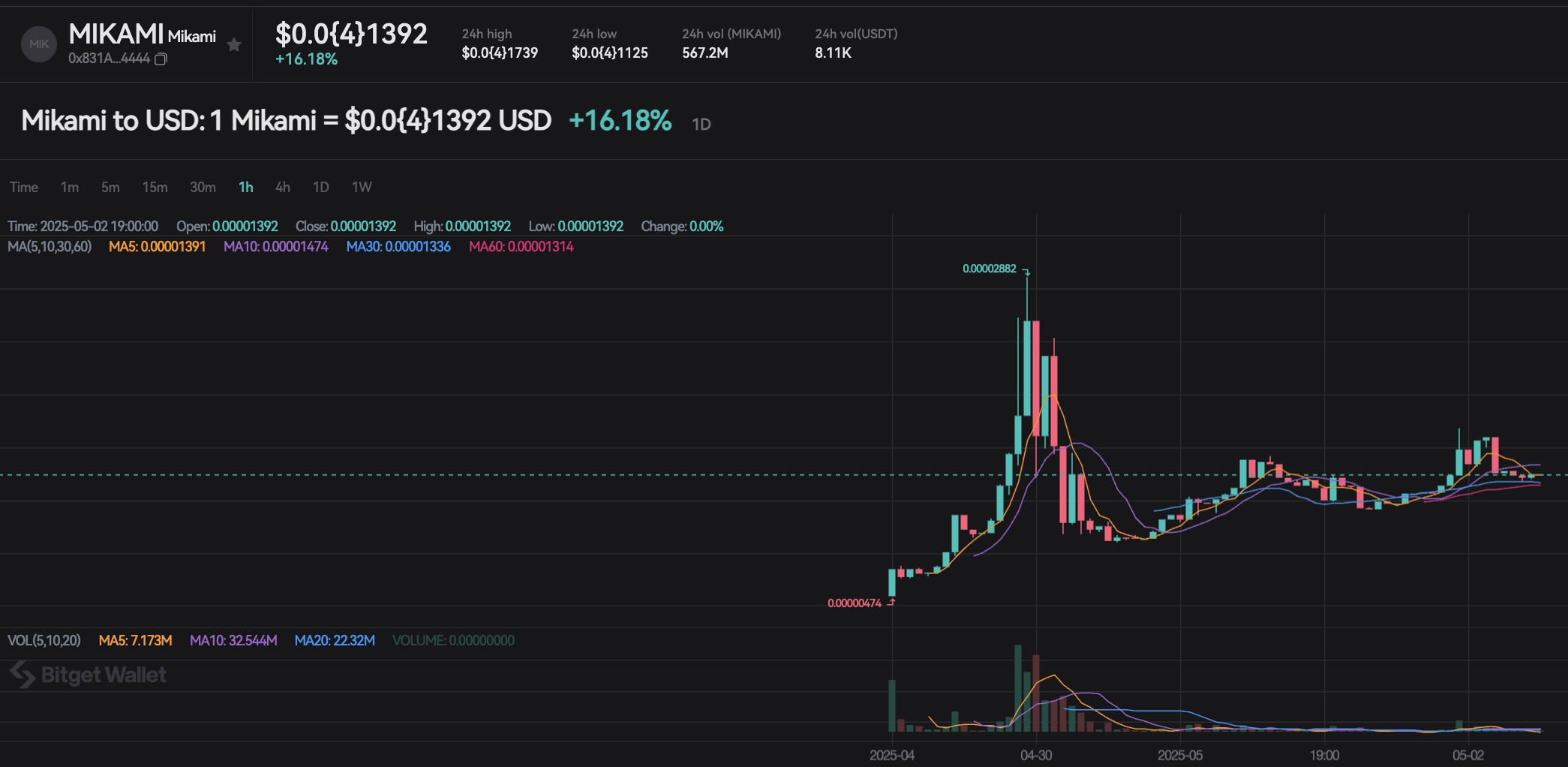Click the 2025-04 date on the time axis
Image resolution: width=1568 pixels, height=767 pixels.
(x=892, y=755)
